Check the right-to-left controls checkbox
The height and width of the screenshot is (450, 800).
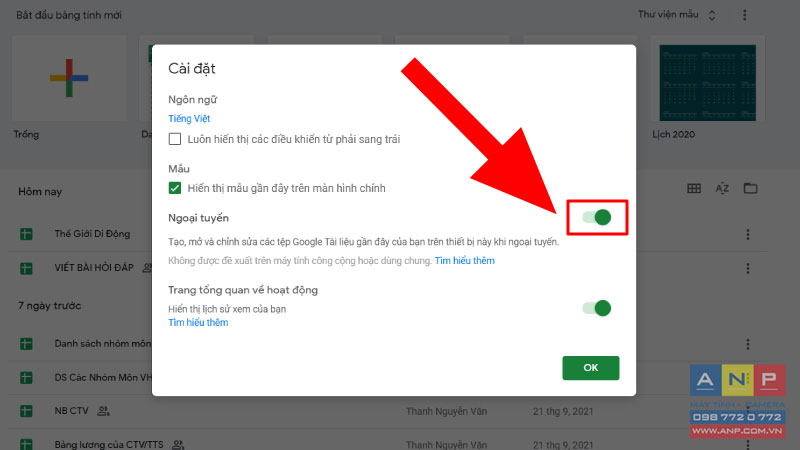pos(174,139)
